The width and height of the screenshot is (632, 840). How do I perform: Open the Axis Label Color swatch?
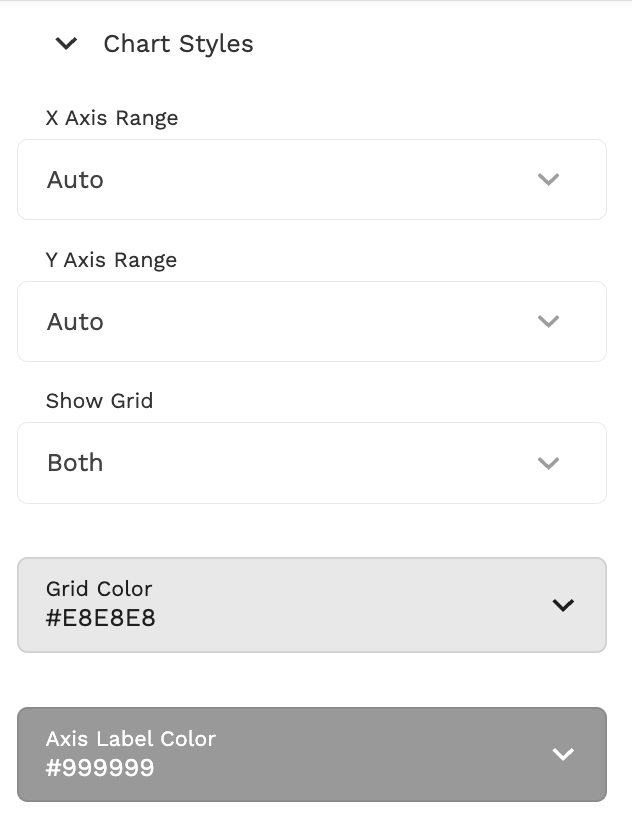click(311, 755)
